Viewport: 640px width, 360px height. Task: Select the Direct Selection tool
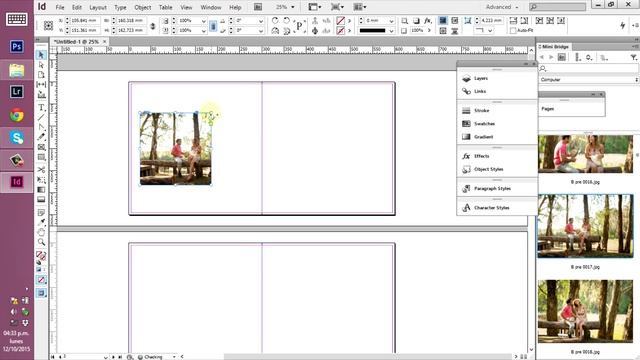click(x=41, y=65)
